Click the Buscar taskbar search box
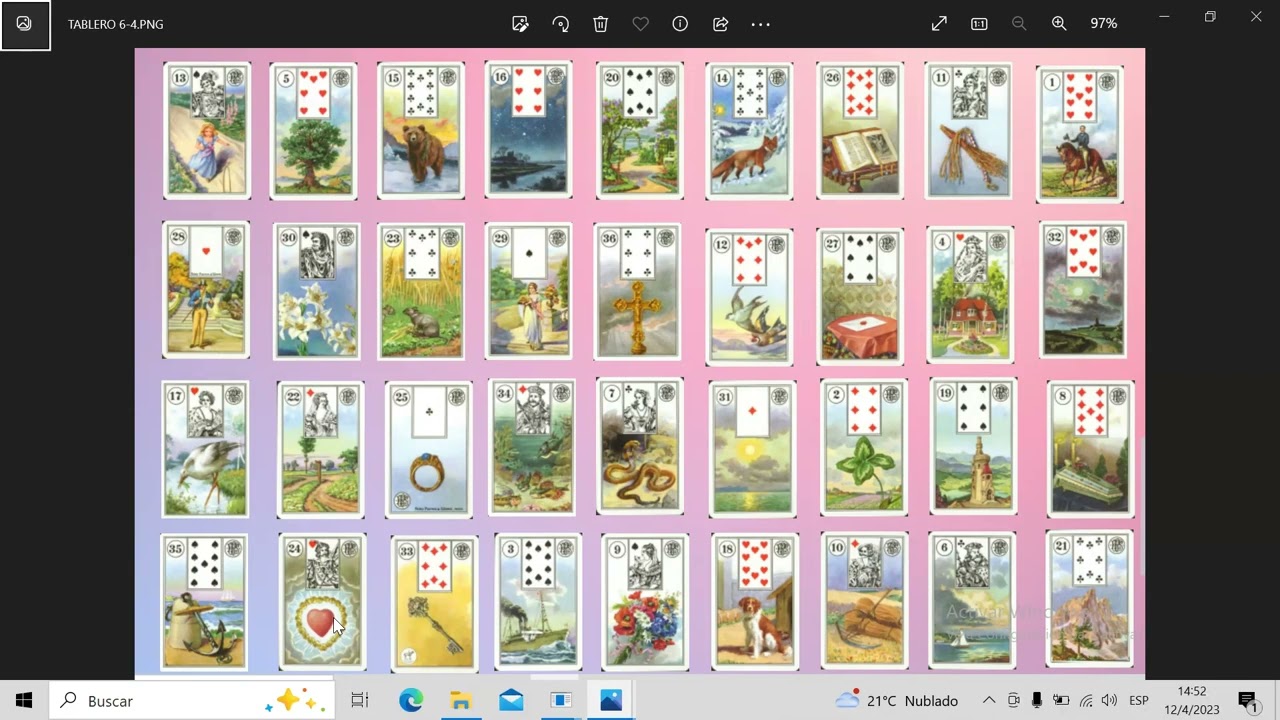The width and height of the screenshot is (1280, 720). tap(192, 701)
